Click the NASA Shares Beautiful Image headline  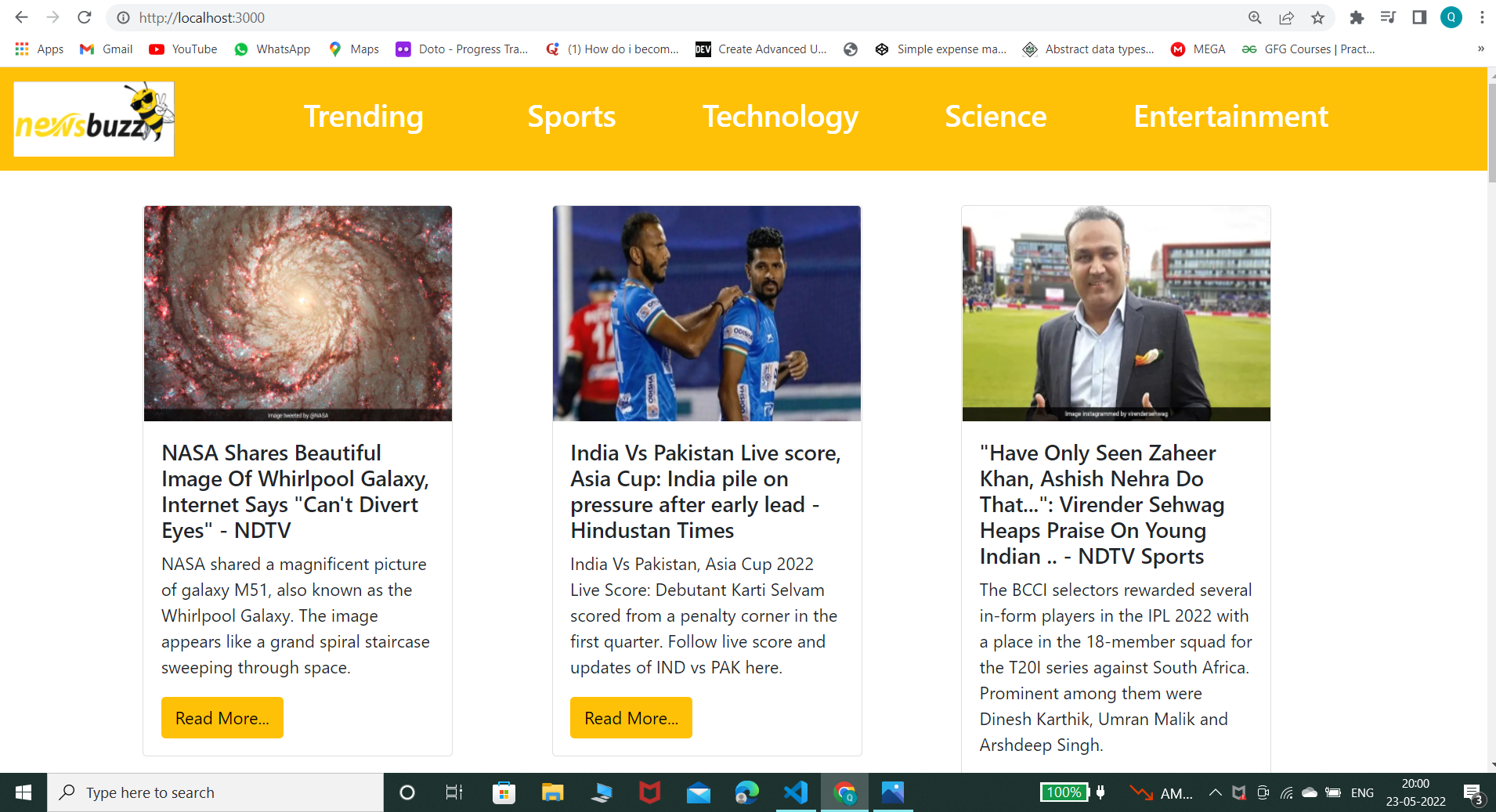coord(295,492)
